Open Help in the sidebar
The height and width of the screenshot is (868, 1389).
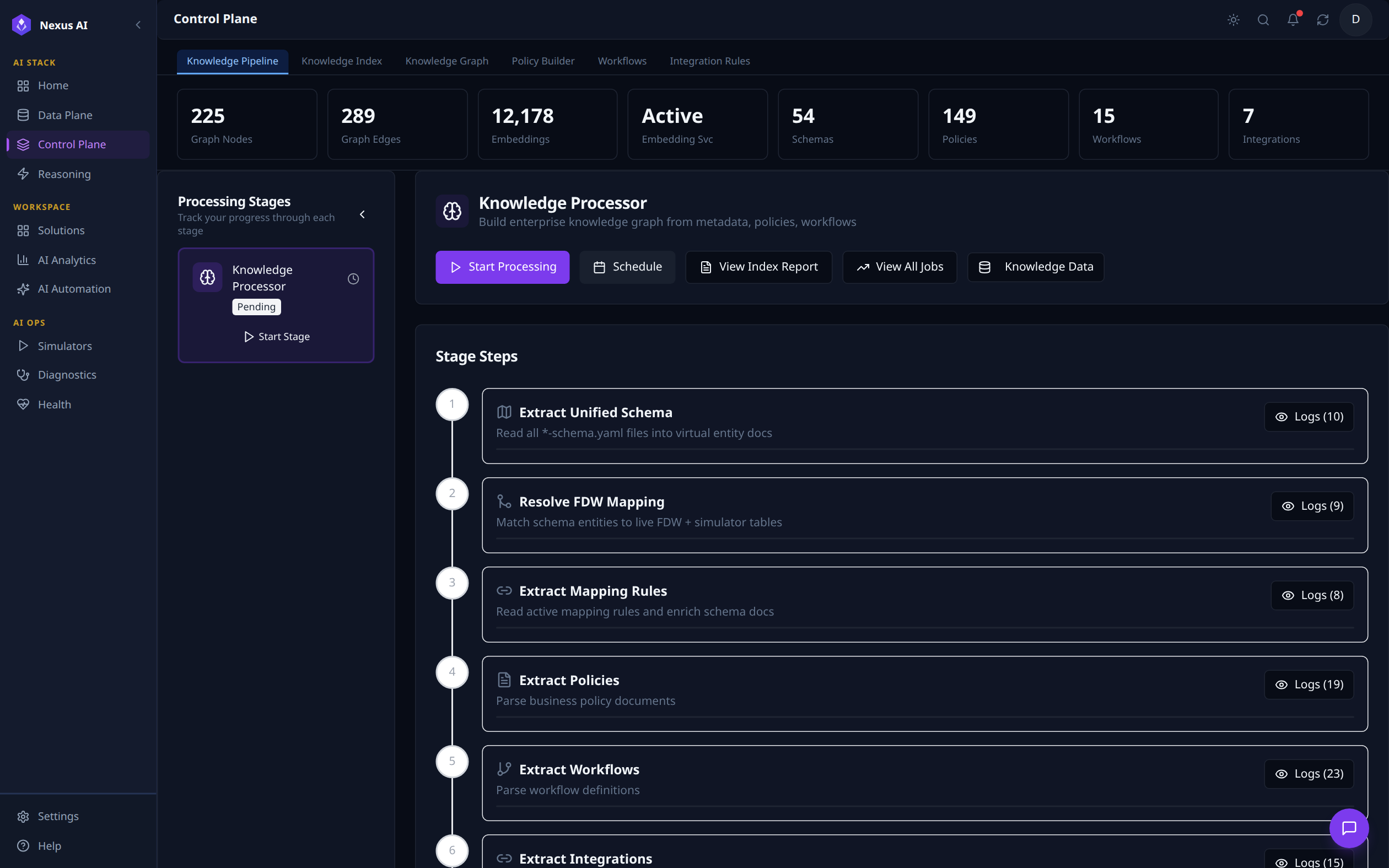(78, 845)
